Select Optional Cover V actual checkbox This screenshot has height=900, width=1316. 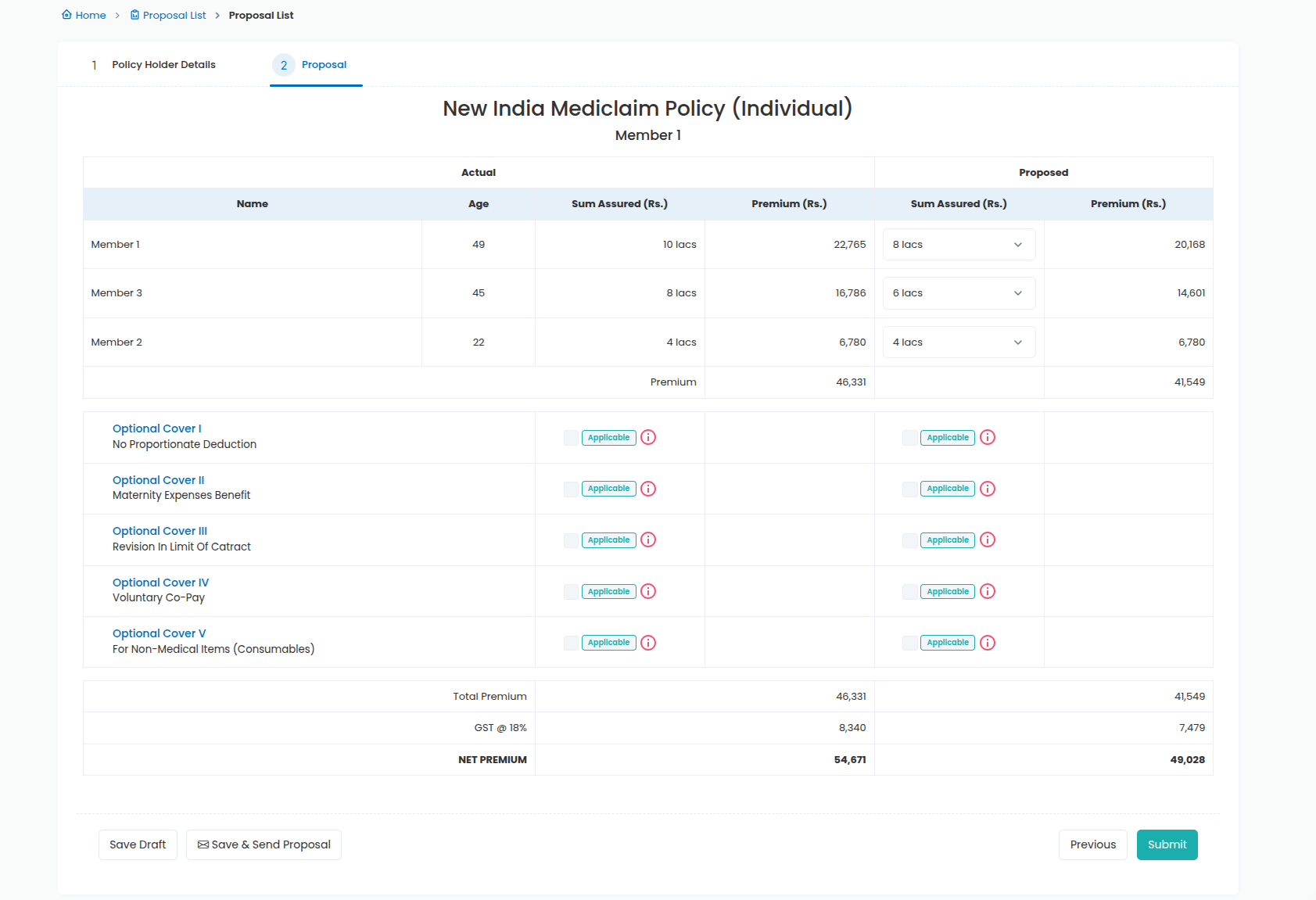pyautogui.click(x=572, y=643)
